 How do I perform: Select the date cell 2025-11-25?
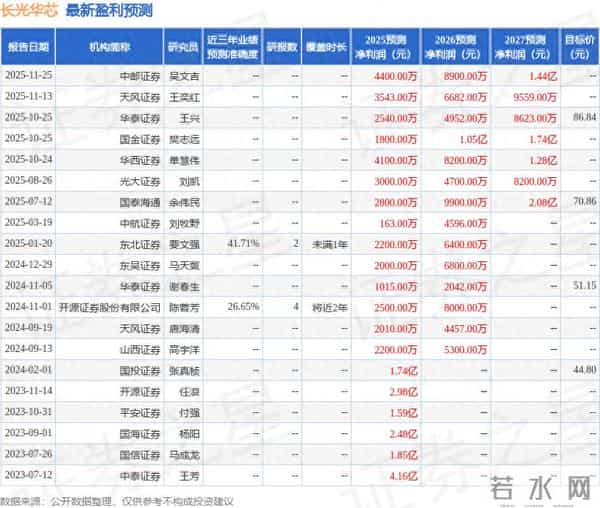pos(28,75)
